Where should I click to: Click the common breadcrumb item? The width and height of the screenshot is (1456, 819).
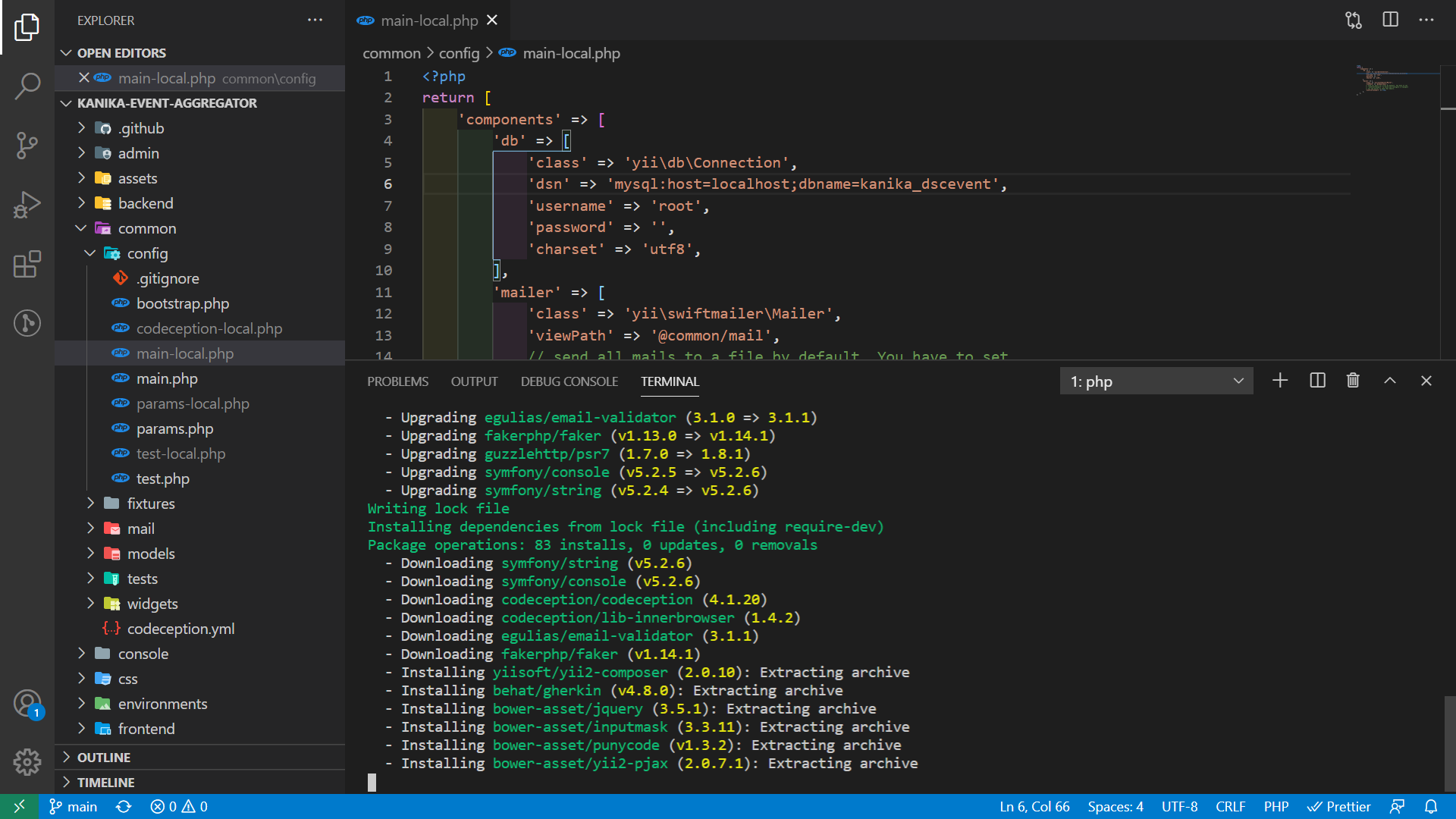tap(391, 53)
